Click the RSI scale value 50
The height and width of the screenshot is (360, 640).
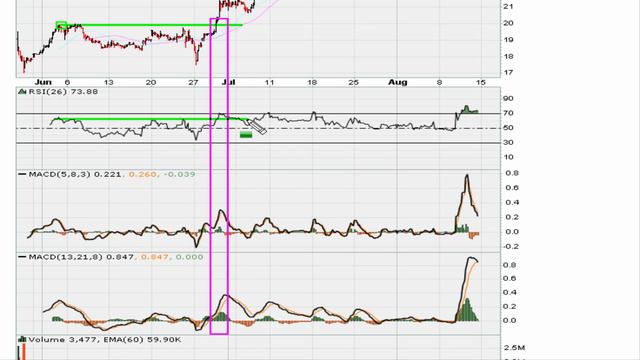pos(509,128)
